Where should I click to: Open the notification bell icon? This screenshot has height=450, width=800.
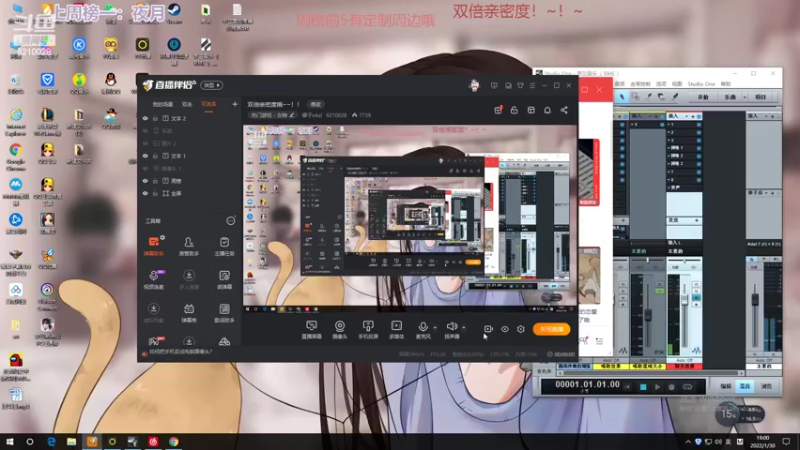pyautogui.click(x=547, y=110)
